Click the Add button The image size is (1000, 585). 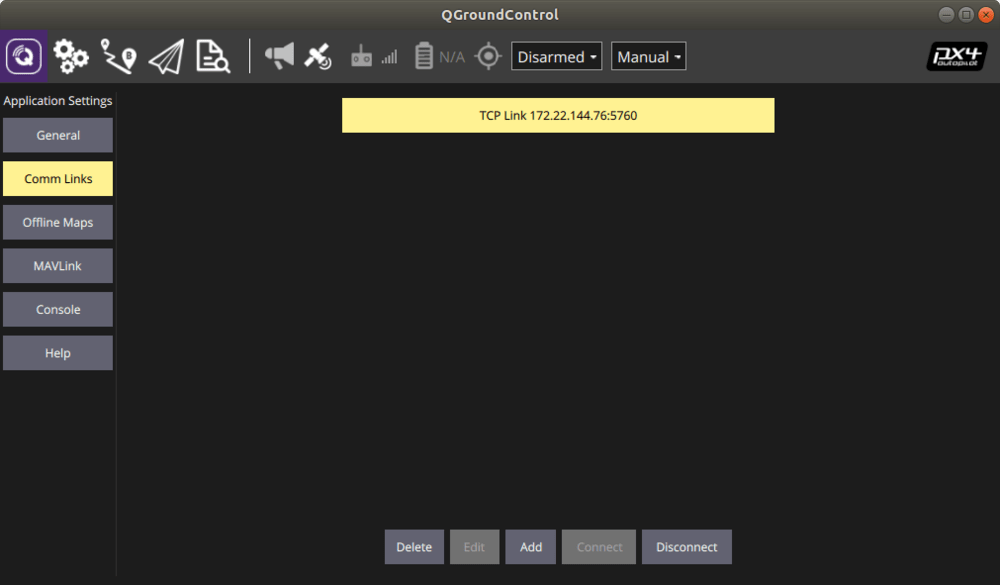click(x=531, y=547)
